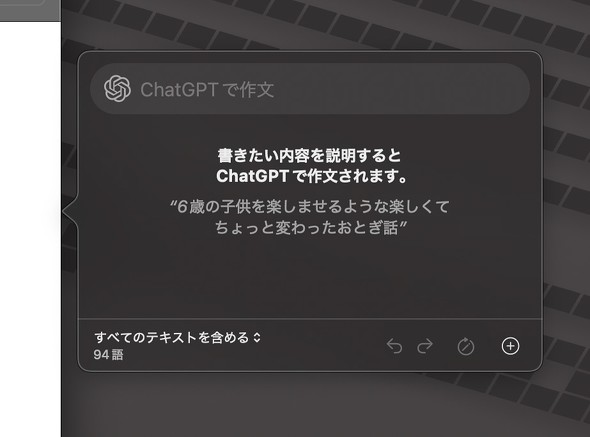The image size is (590, 437).
Task: Focus the "ChatGPT で作文" input field
Action: point(310,89)
